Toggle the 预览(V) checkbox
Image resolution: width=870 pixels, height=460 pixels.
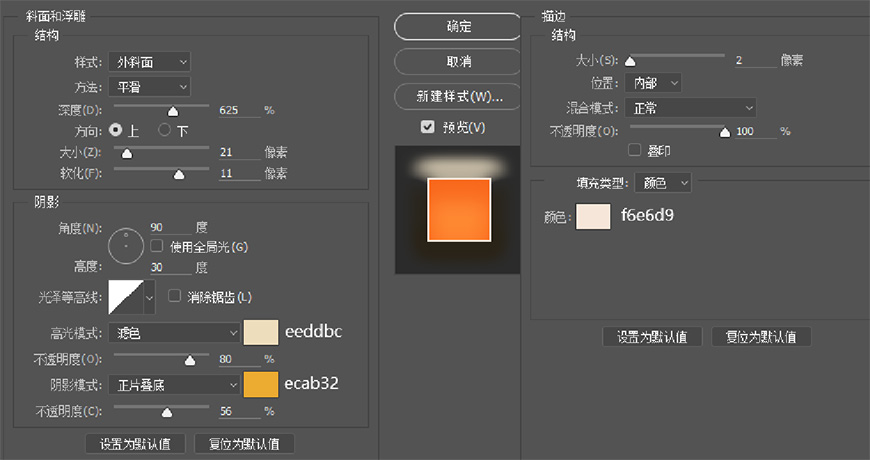[x=427, y=127]
